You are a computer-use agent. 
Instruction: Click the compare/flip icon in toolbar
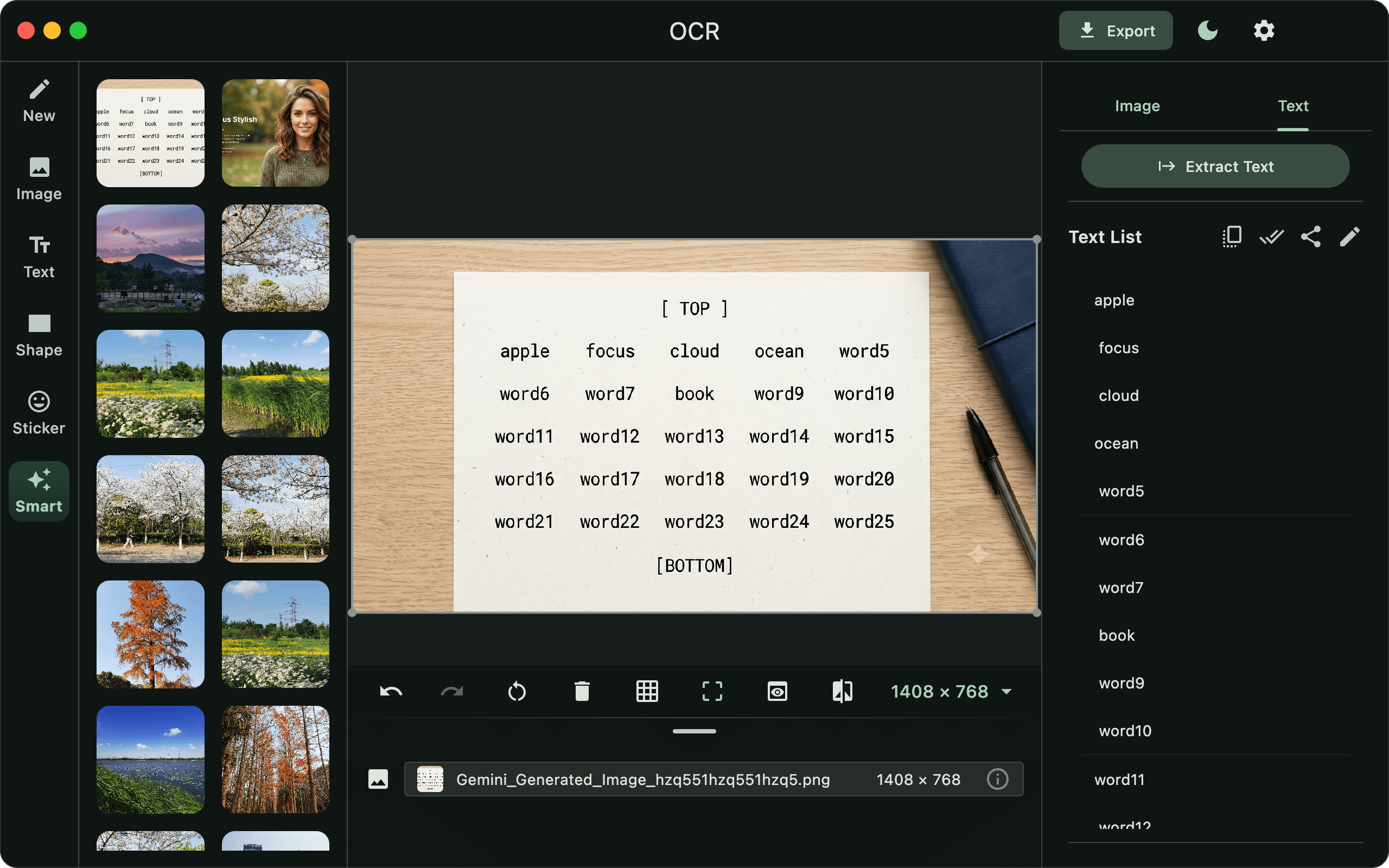click(842, 691)
